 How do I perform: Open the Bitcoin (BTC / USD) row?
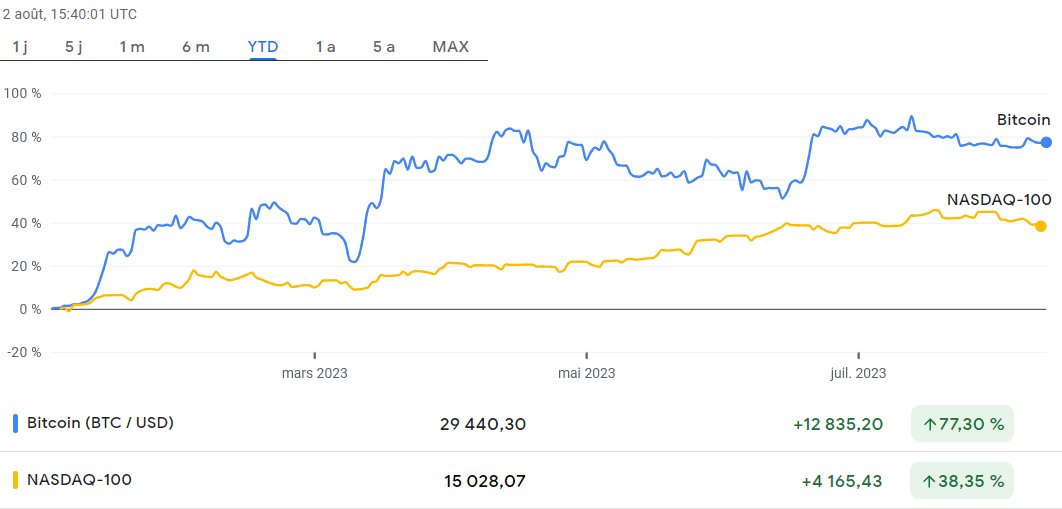click(100, 423)
